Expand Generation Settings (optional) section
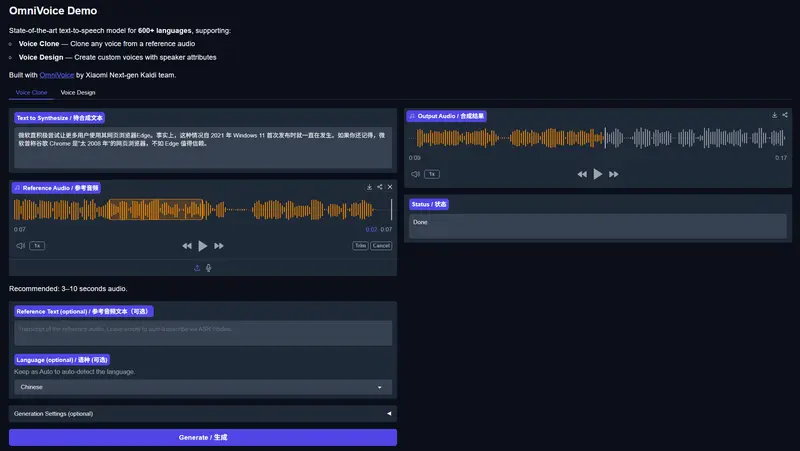The height and width of the screenshot is (451, 800). pos(203,414)
